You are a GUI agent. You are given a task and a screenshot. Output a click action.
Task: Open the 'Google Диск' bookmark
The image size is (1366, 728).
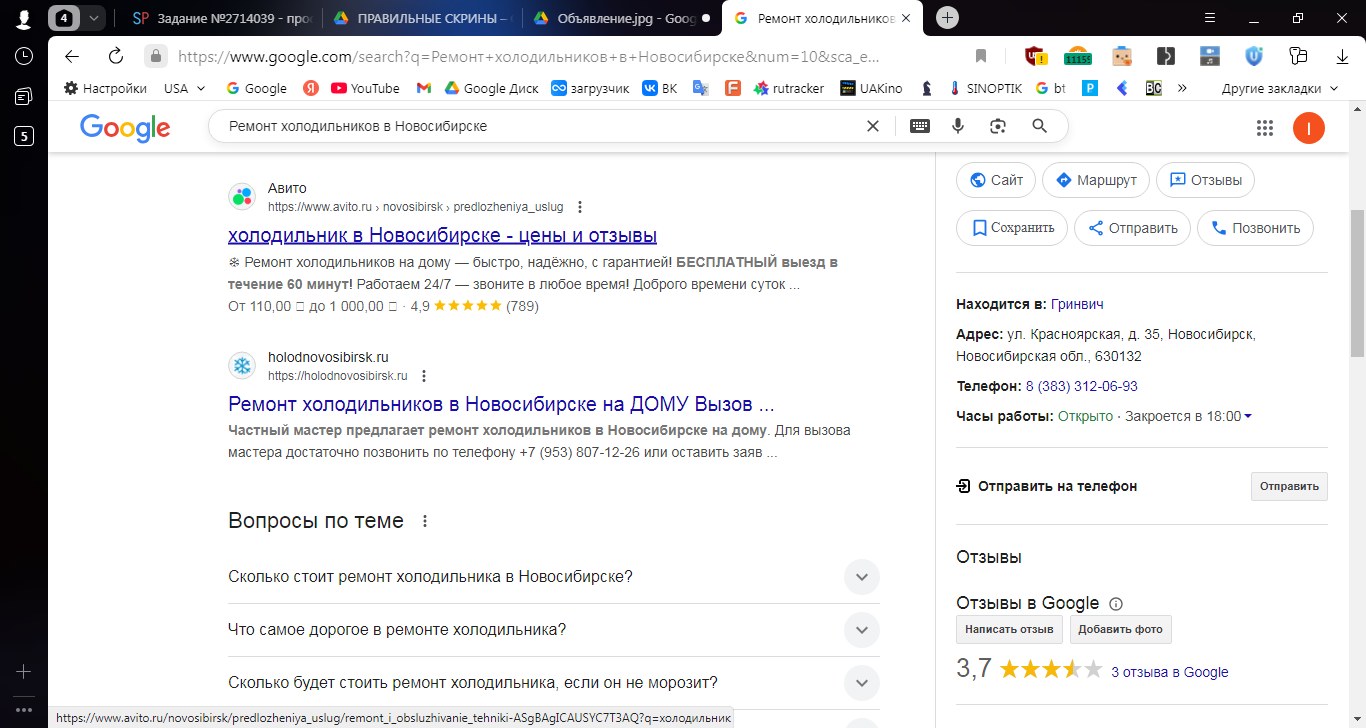click(x=491, y=88)
